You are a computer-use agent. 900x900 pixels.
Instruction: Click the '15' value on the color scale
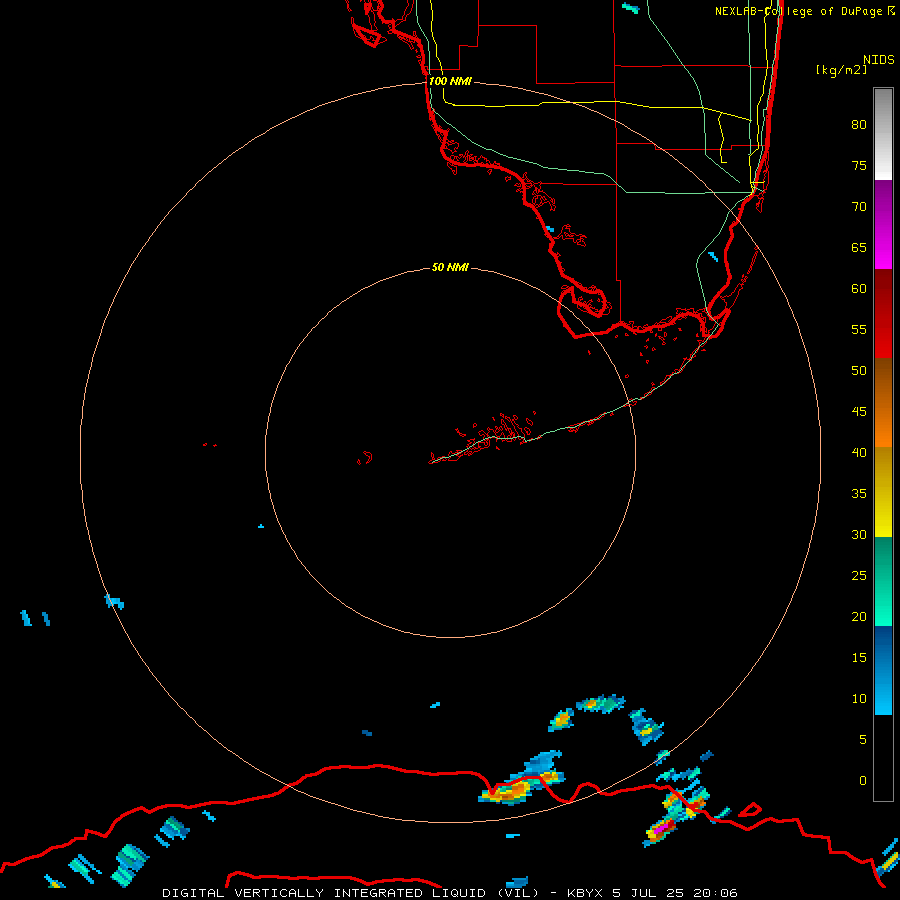coord(859,657)
